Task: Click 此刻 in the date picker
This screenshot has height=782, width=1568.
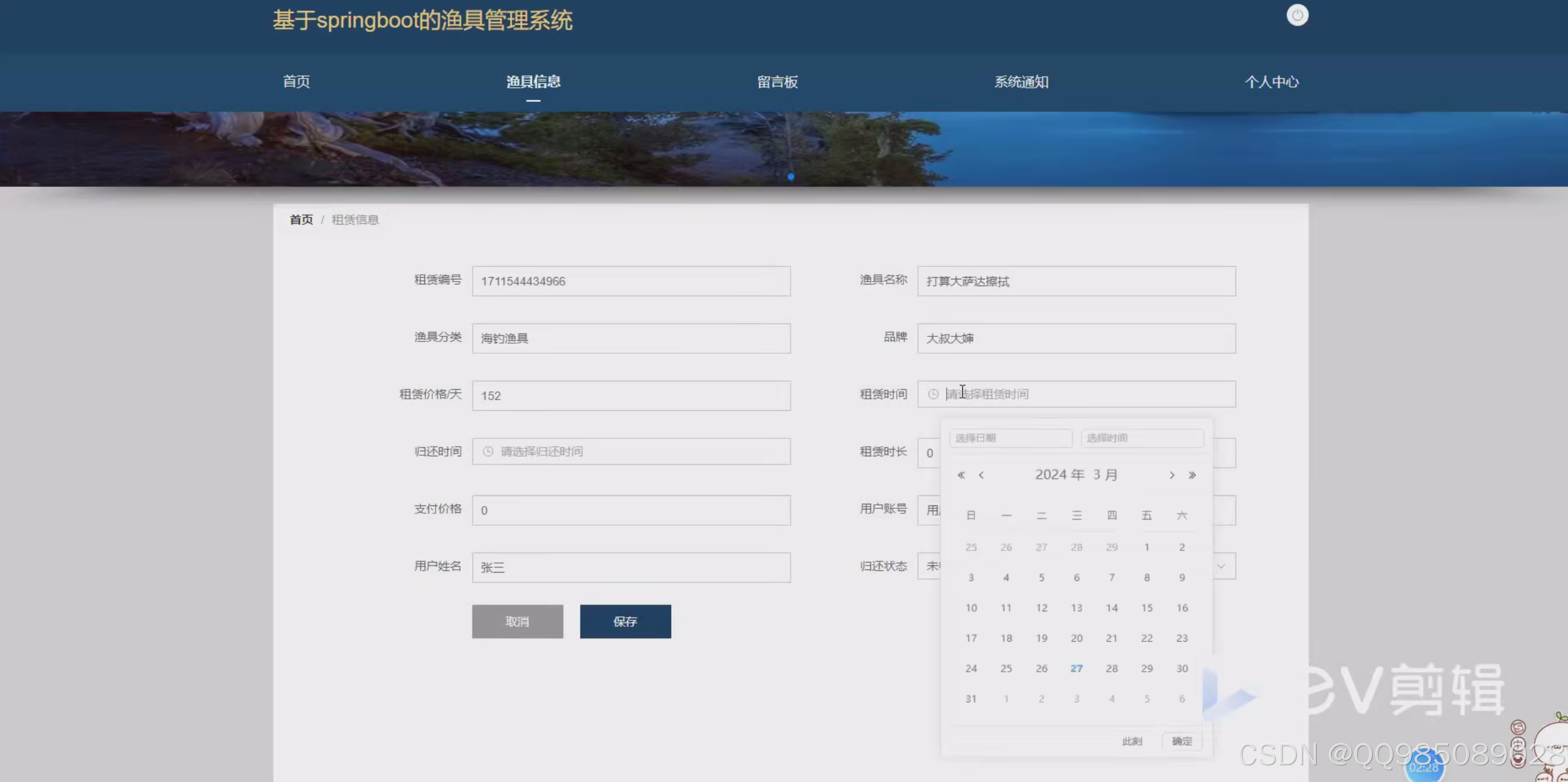Action: (1131, 741)
